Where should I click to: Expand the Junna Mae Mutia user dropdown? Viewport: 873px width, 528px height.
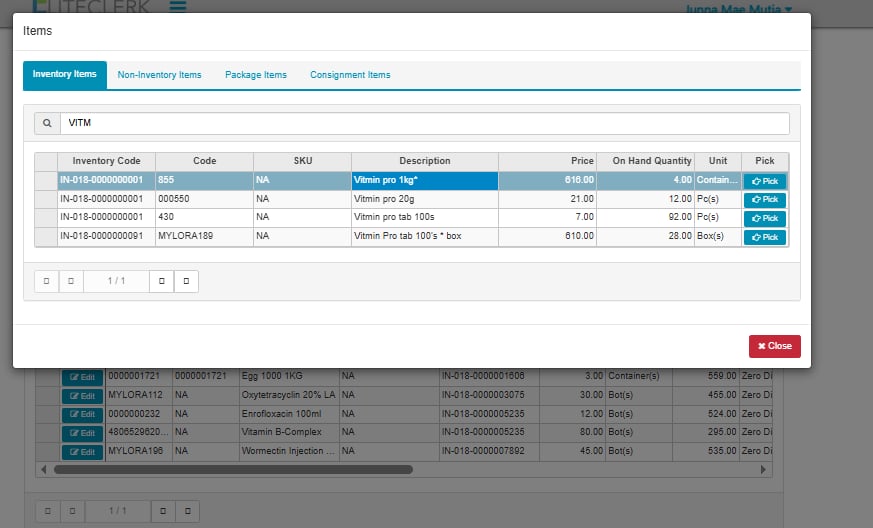coord(738,8)
